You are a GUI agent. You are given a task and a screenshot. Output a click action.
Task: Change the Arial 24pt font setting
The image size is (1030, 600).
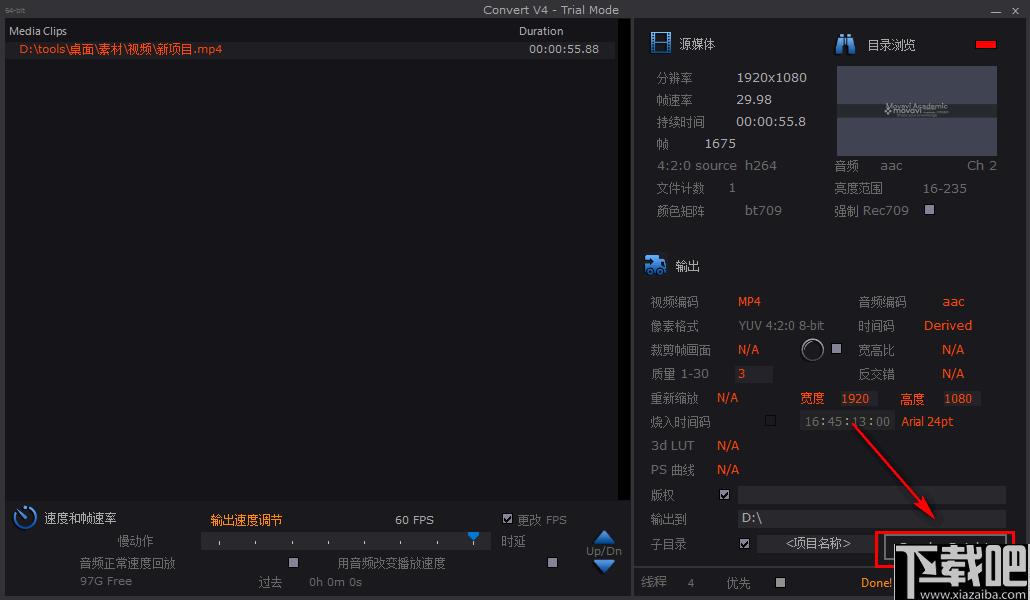927,421
